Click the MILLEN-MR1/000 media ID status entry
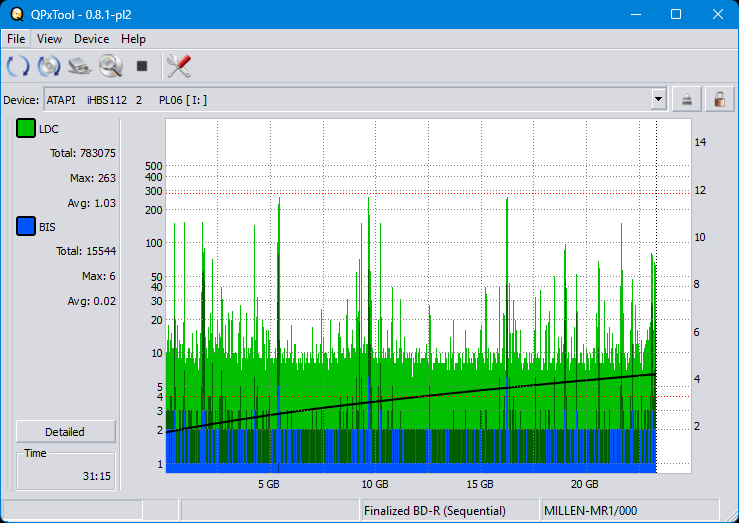 tap(630, 511)
